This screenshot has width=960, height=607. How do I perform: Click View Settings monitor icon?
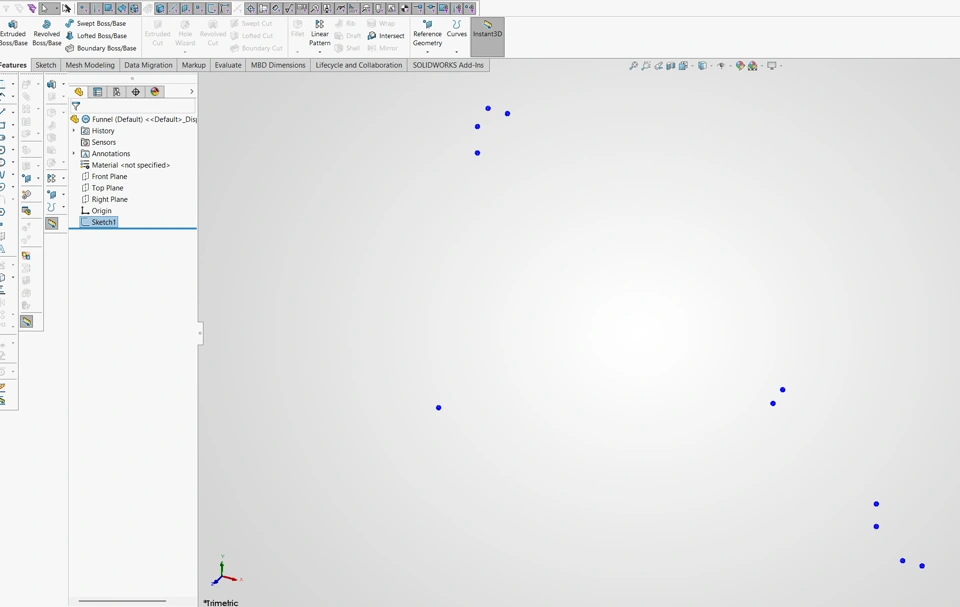coord(771,66)
